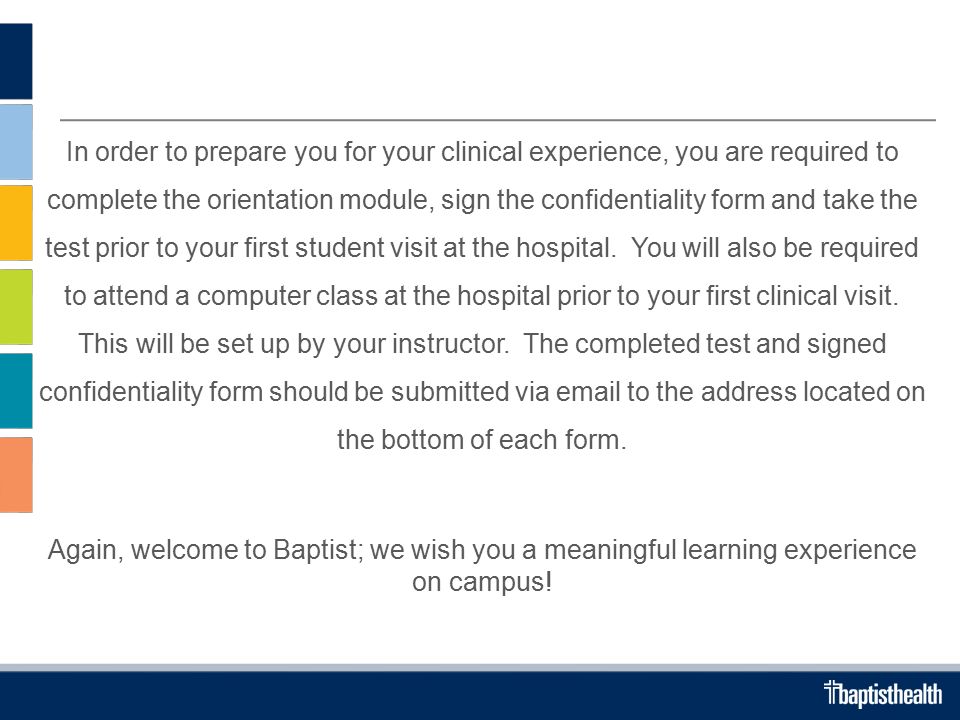Click the words 'confidentiality form and take the'
960x720 pixels.
pos(729,200)
